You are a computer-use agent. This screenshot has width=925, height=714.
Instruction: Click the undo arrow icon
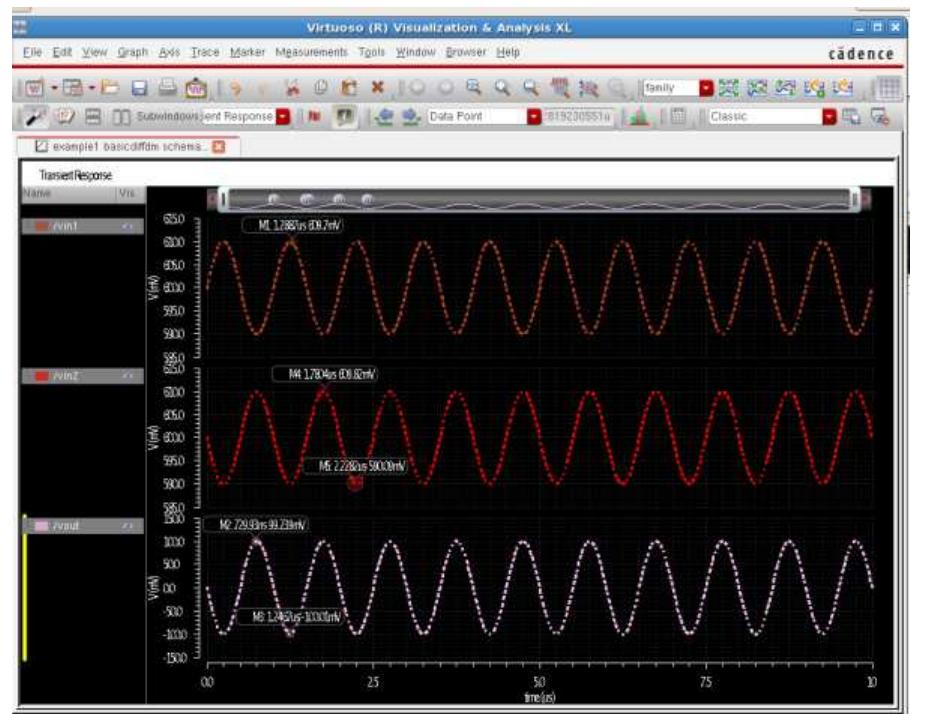(x=235, y=89)
